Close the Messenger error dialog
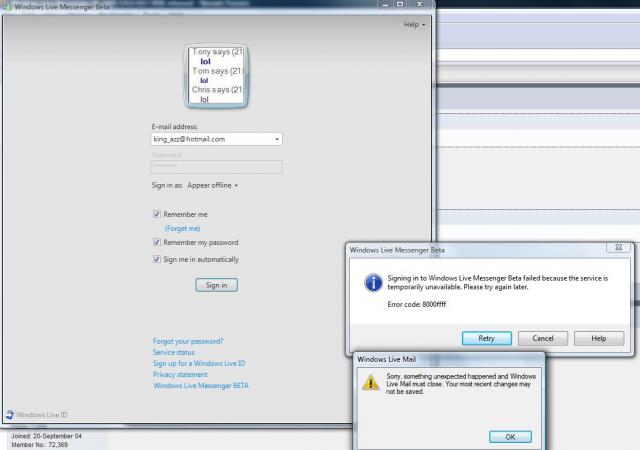This screenshot has width=640, height=450. 618,247
